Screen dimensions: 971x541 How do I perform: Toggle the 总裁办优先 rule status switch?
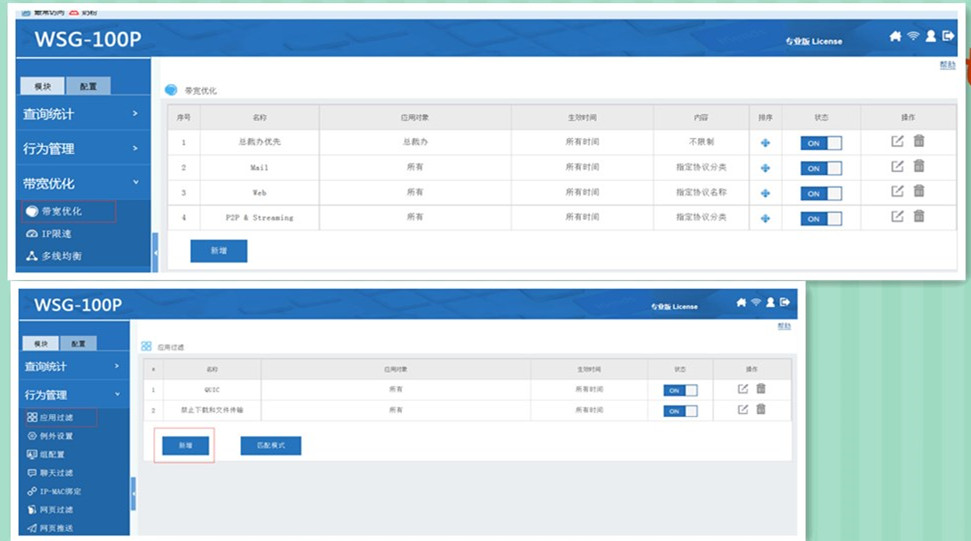point(820,143)
